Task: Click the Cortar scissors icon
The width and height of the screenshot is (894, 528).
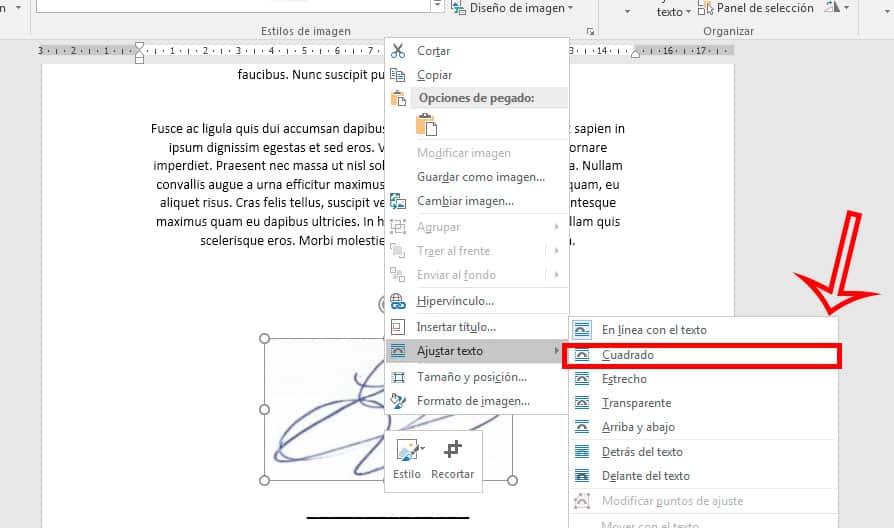Action: 398,51
